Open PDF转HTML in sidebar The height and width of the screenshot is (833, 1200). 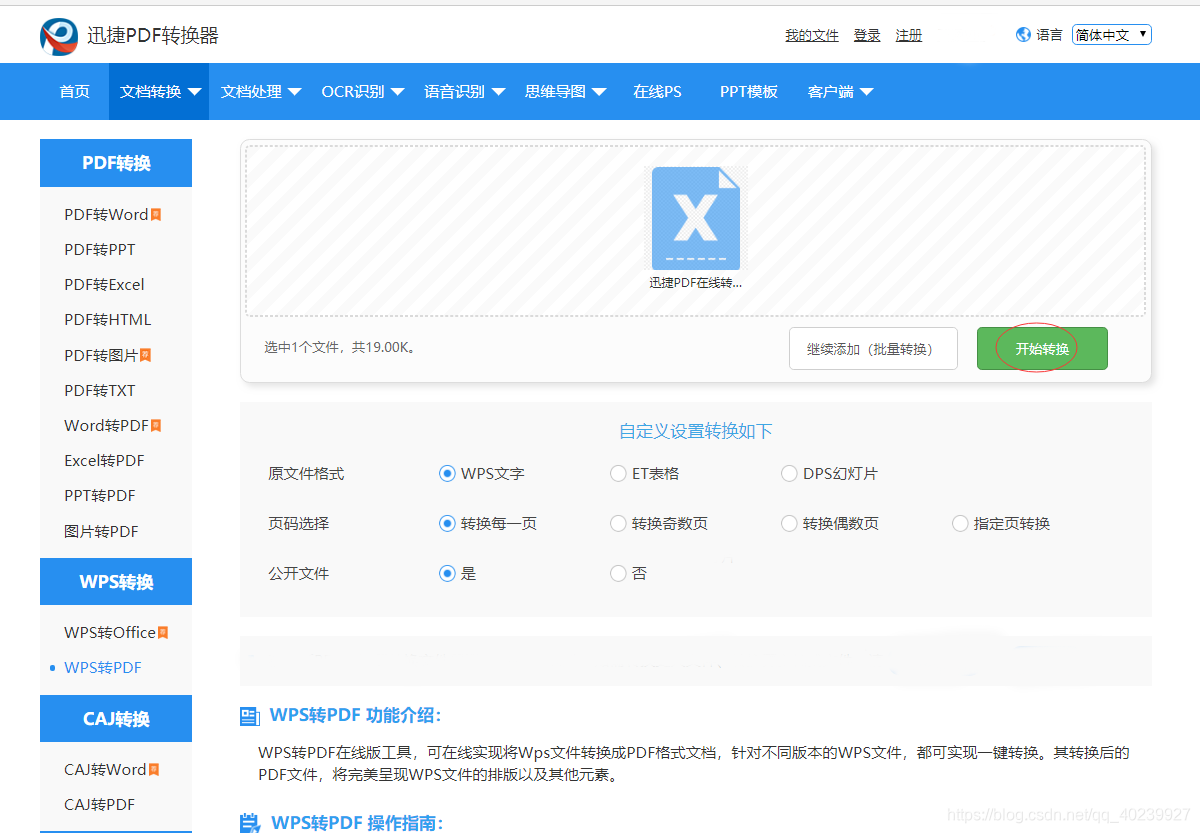108,320
